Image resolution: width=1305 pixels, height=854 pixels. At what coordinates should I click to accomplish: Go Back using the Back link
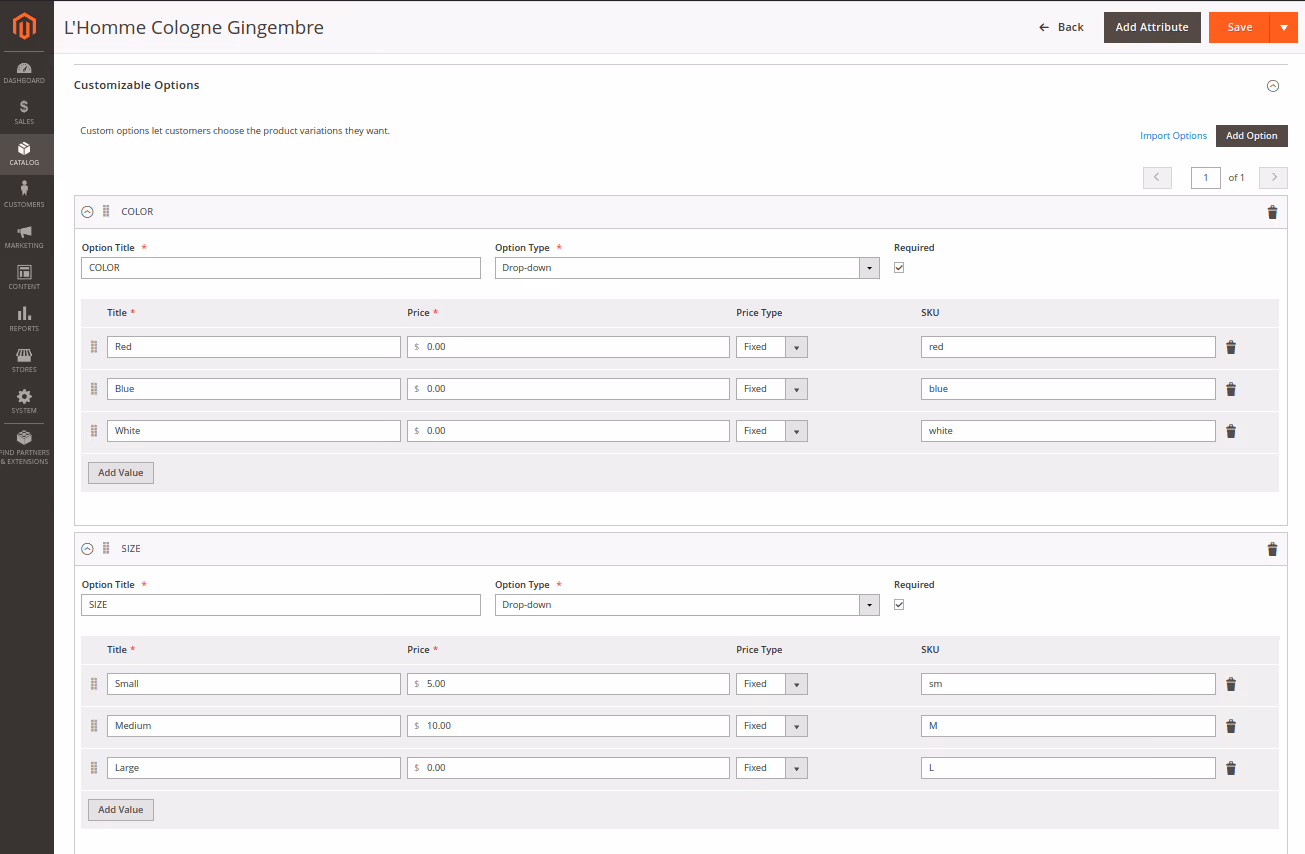[x=1061, y=27]
